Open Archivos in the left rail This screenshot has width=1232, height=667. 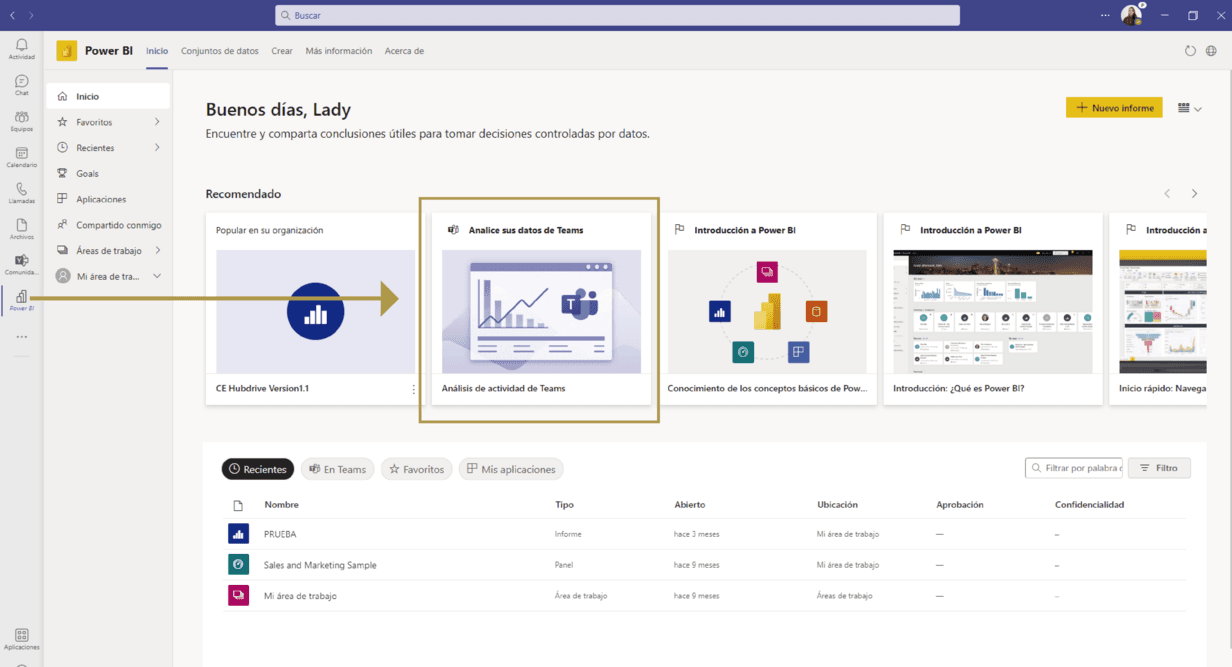click(x=21, y=228)
